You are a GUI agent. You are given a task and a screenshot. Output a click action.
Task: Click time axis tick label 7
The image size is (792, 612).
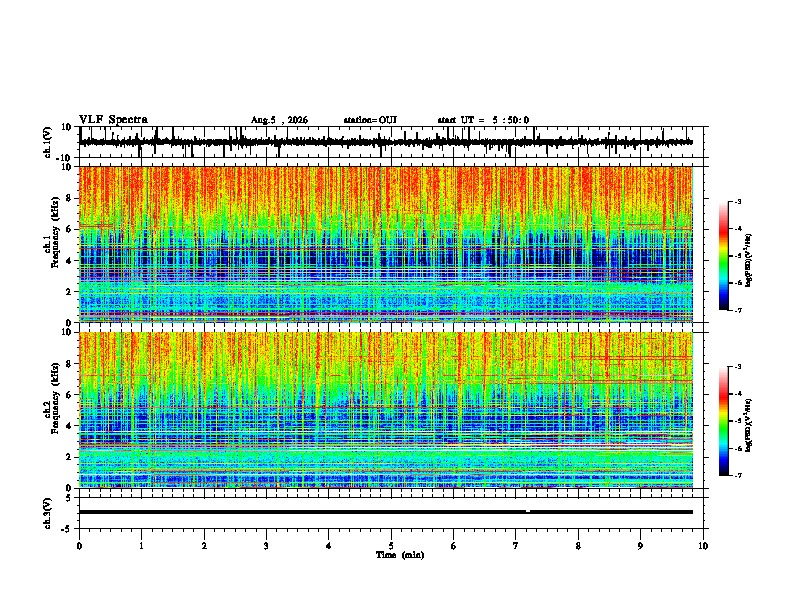pyautogui.click(x=516, y=546)
